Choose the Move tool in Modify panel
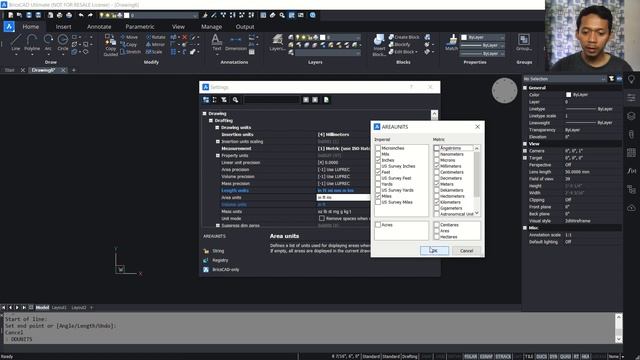Image resolution: width=640 pixels, height=360 pixels. click(x=129, y=37)
